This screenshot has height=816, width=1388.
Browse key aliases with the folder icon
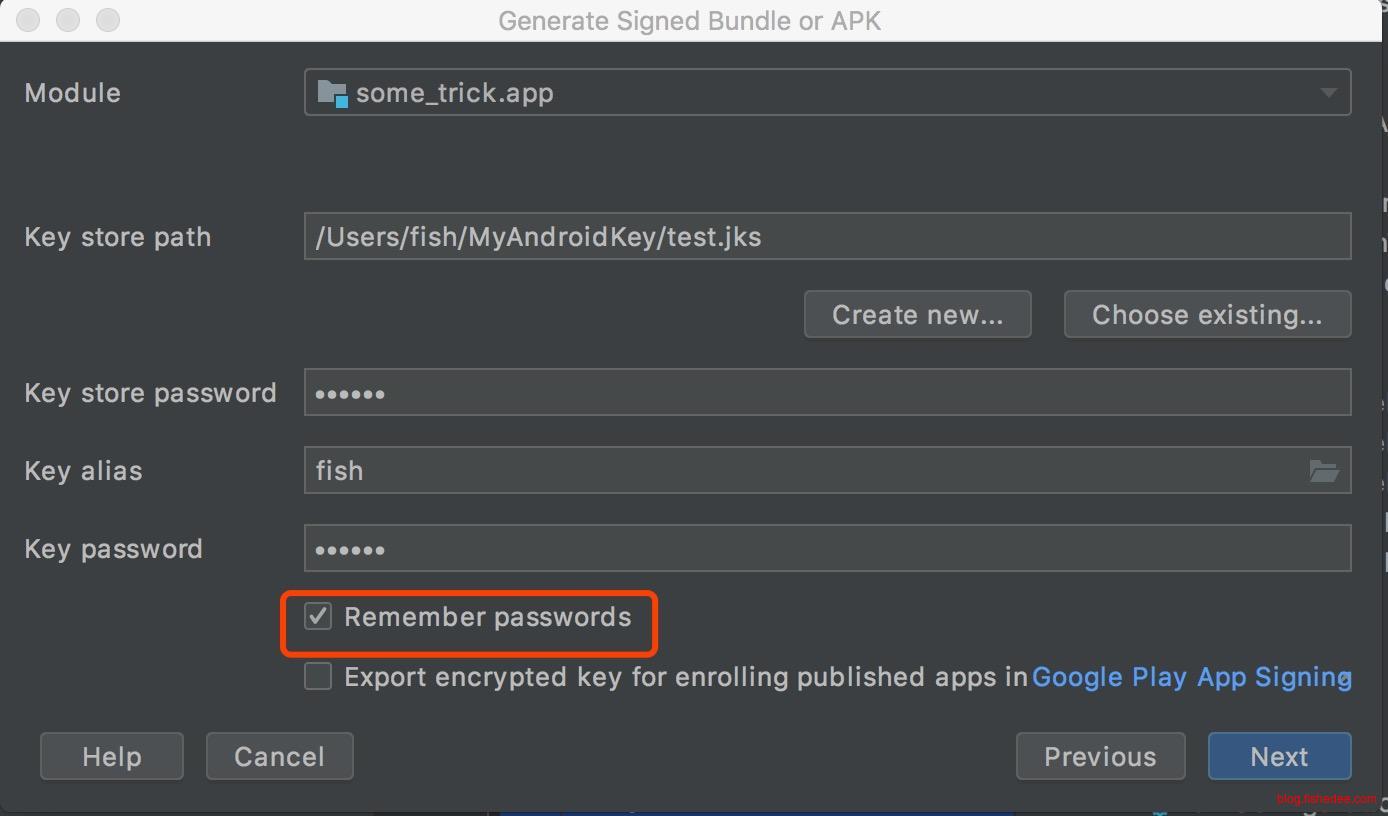pos(1324,471)
